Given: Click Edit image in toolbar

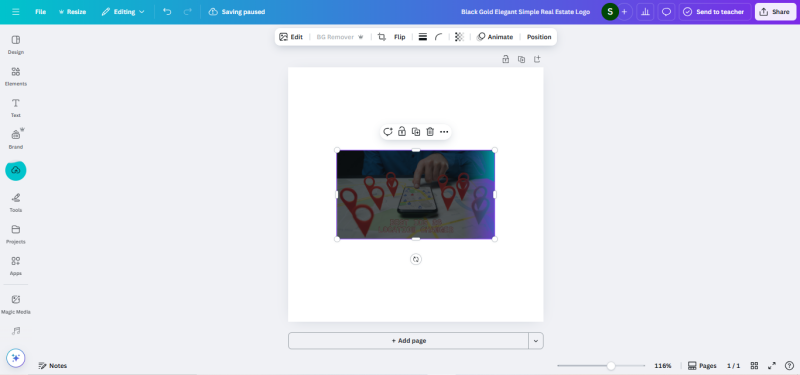Looking at the screenshot, I should coord(291,37).
